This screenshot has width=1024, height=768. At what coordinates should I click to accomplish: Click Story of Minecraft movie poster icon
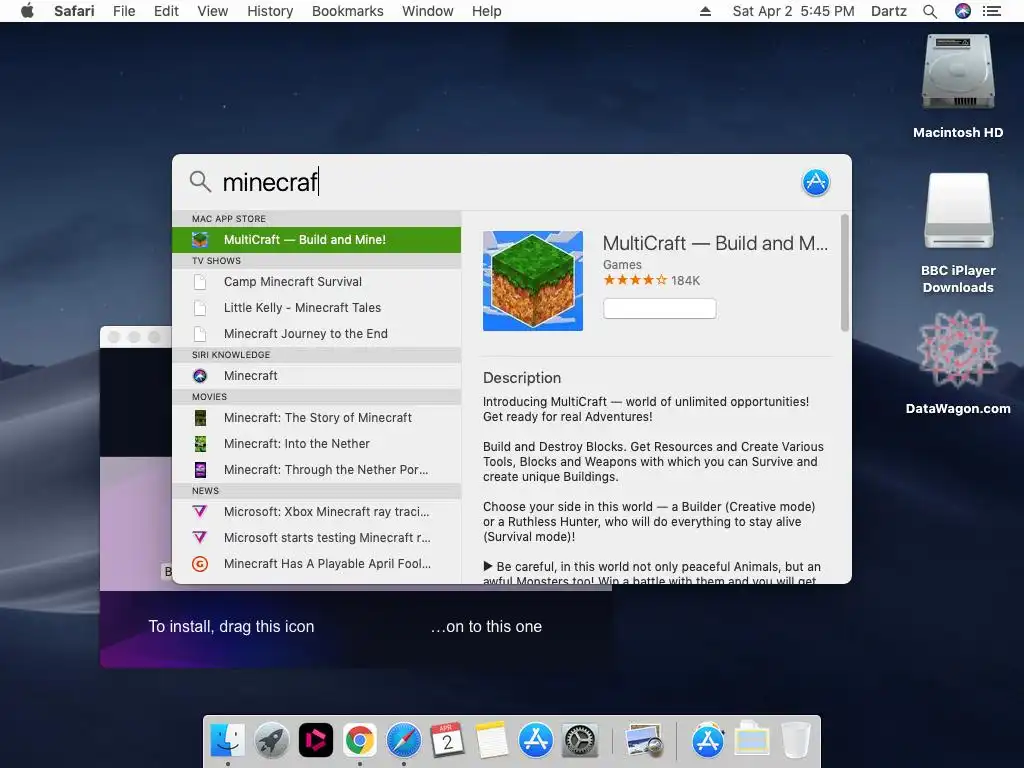click(x=200, y=417)
